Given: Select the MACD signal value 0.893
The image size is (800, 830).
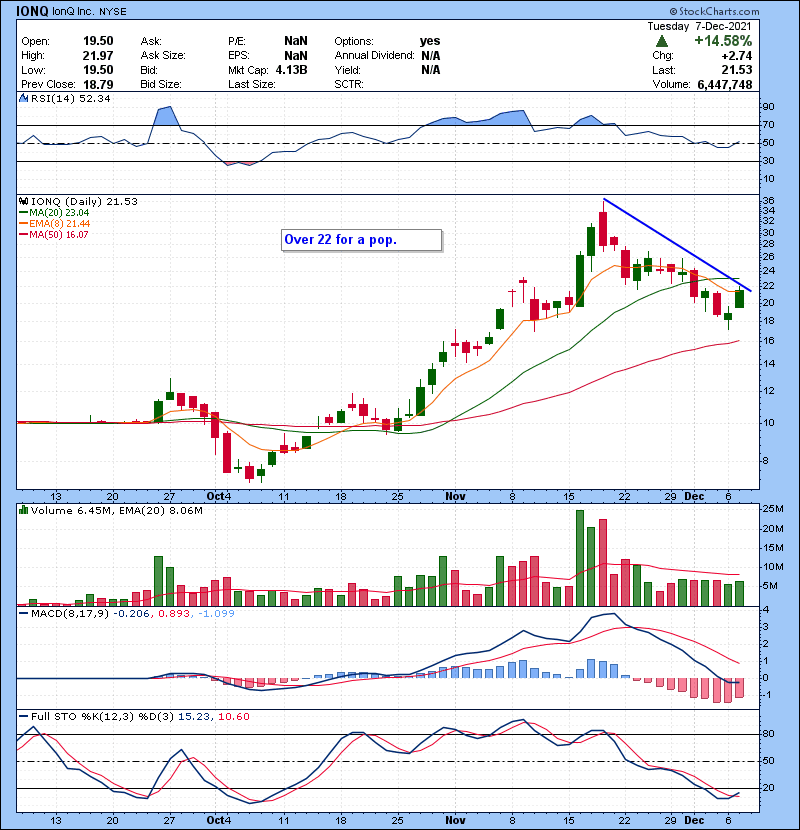Looking at the screenshot, I should pyautogui.click(x=174, y=614).
